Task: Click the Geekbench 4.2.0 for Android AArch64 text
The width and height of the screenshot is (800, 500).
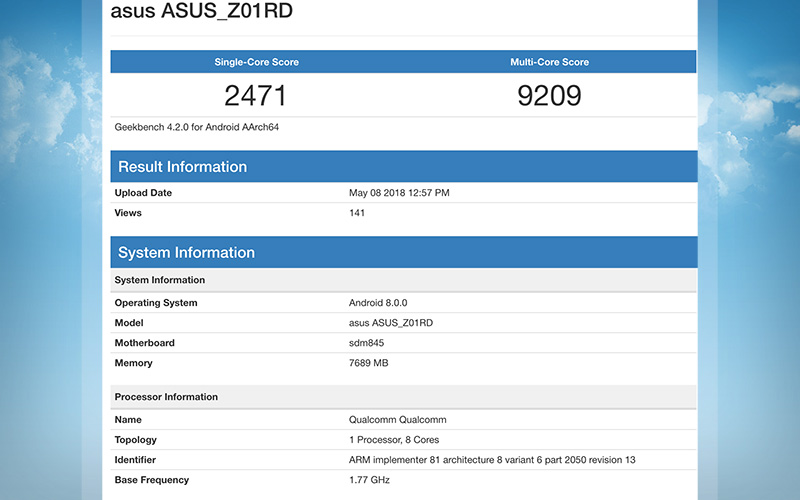Action: (196, 127)
